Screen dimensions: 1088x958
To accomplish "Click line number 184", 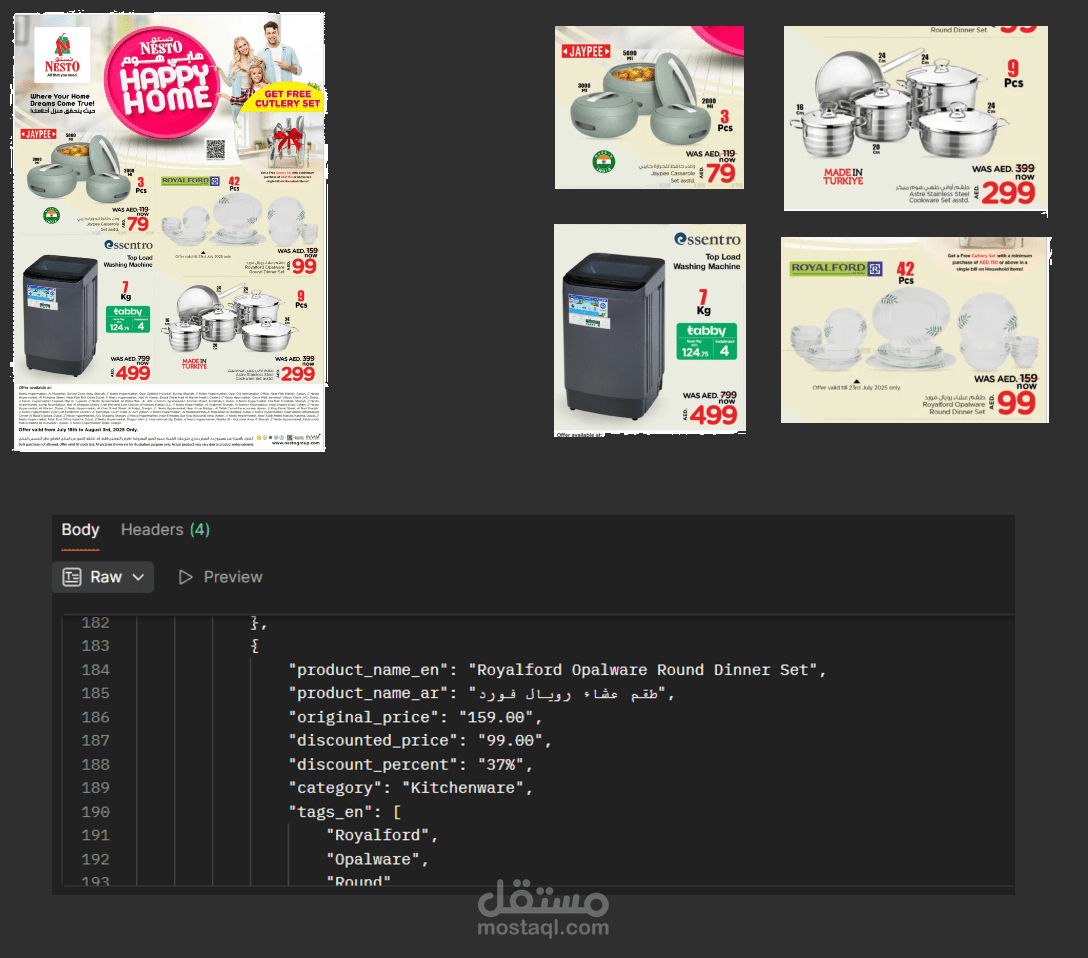I will (x=96, y=670).
